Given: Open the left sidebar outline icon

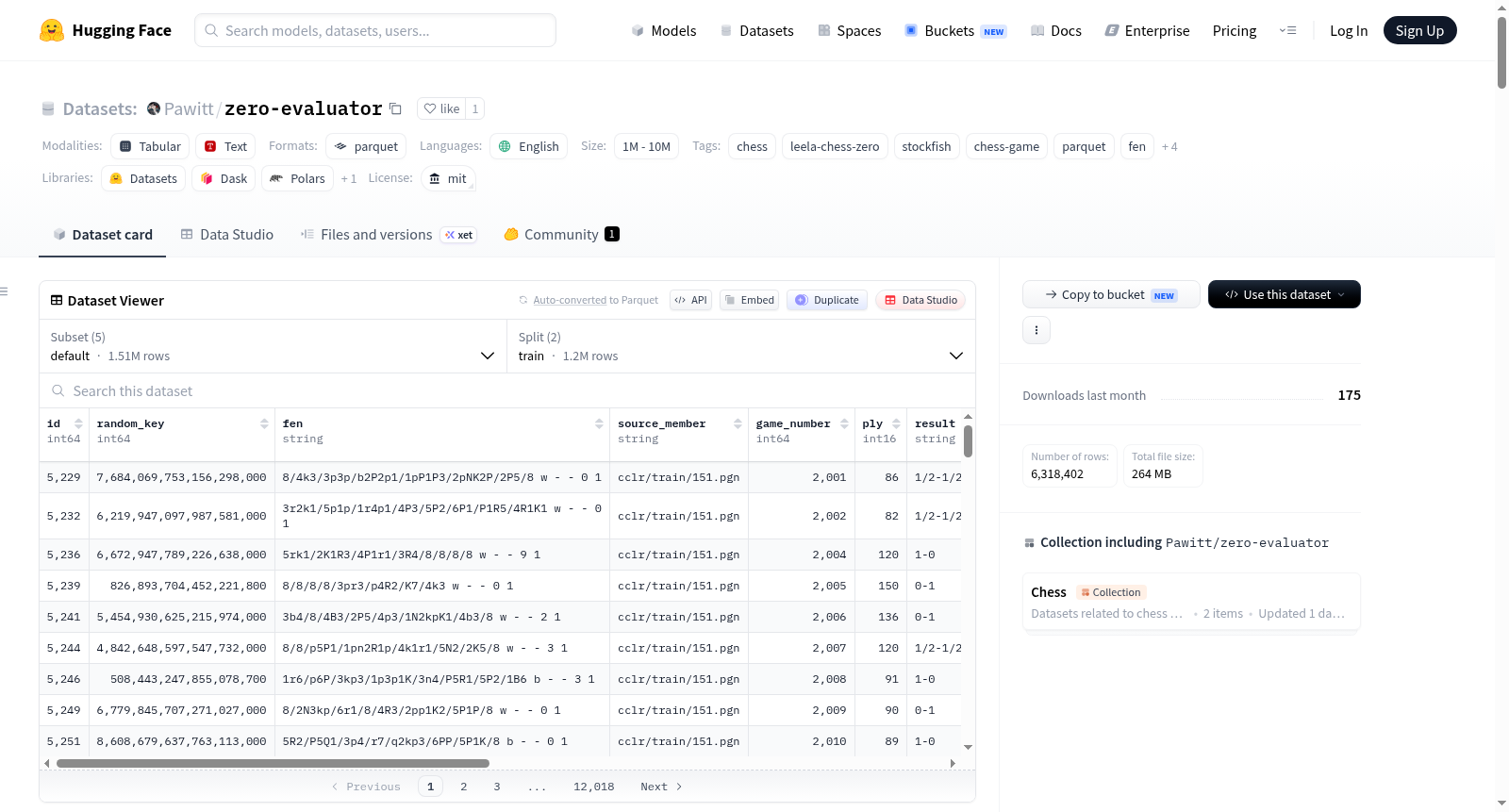Looking at the screenshot, I should (5, 291).
